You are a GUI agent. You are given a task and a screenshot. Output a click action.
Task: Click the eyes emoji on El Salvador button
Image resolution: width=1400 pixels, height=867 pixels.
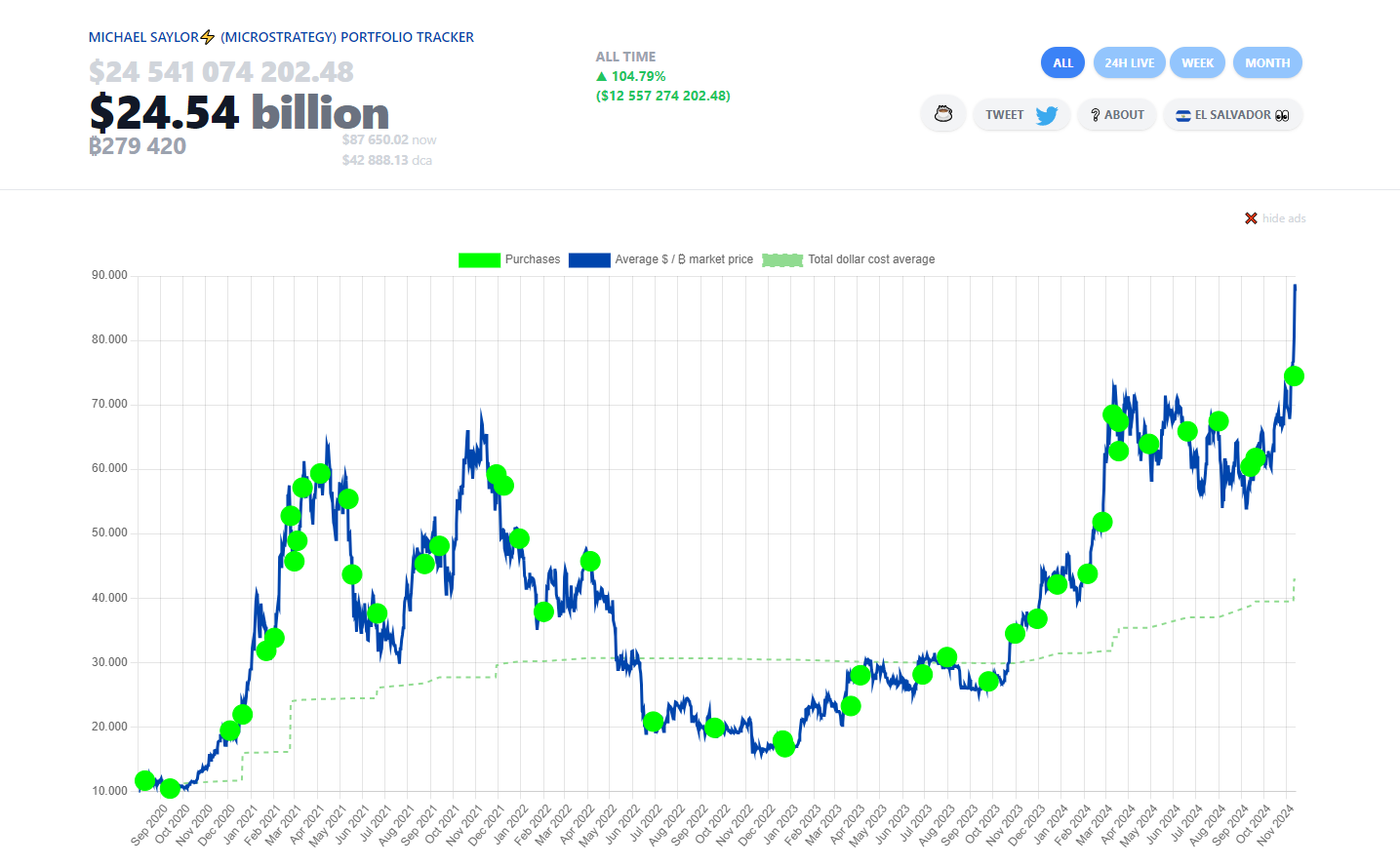click(1282, 115)
